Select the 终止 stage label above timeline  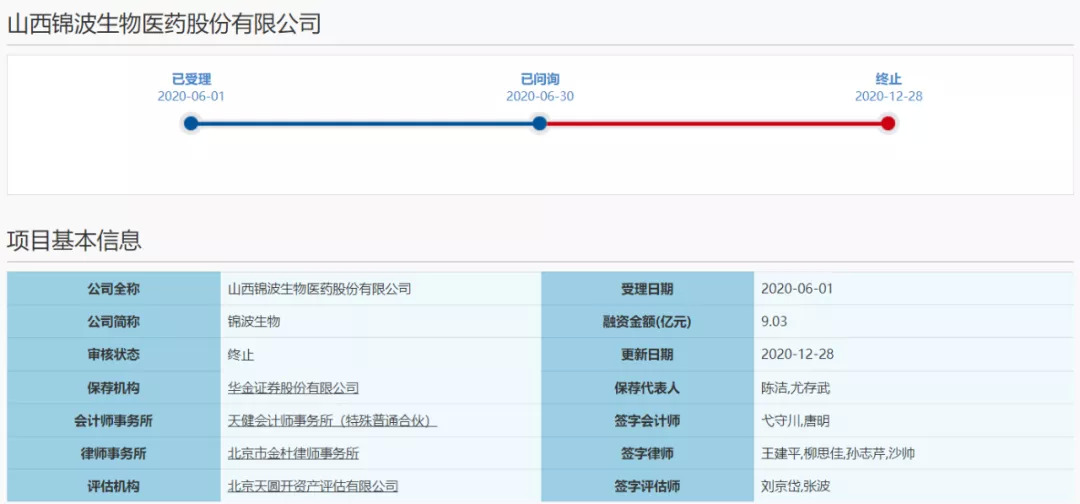click(889, 80)
